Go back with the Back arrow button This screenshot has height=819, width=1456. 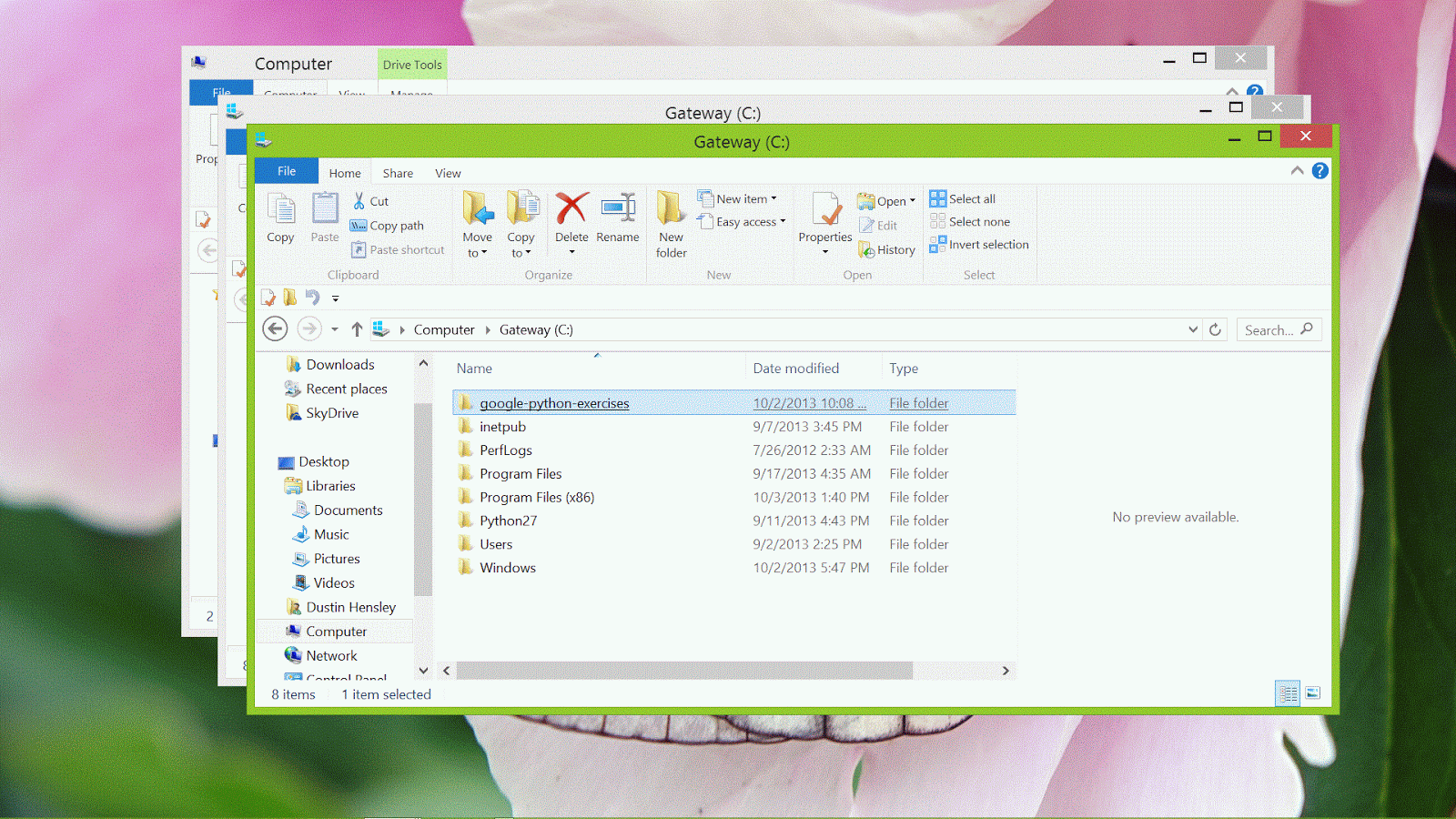click(275, 329)
